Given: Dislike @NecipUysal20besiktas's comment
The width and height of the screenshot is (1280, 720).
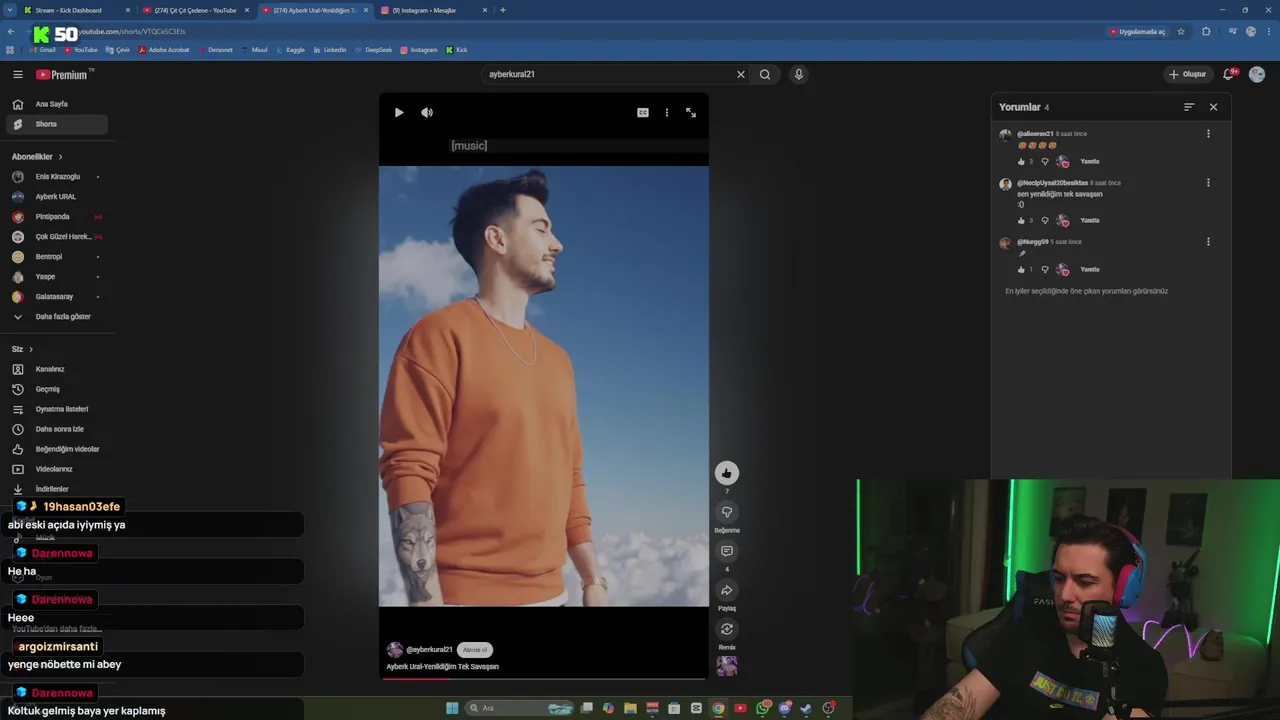Looking at the screenshot, I should [1045, 221].
